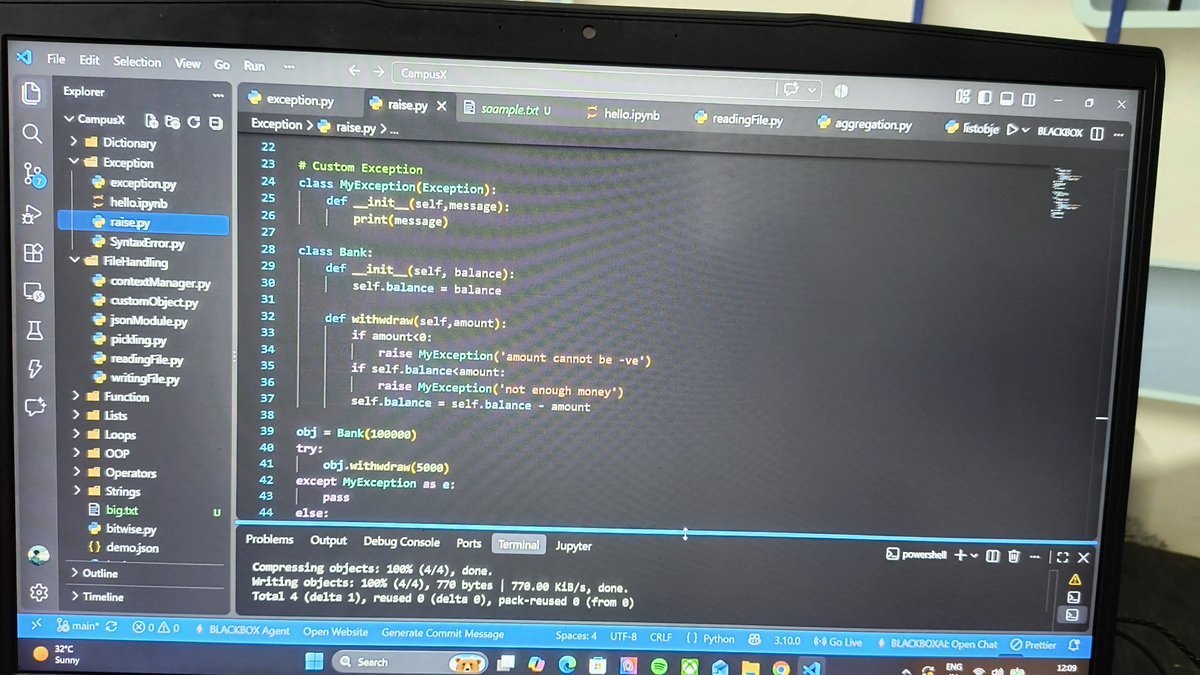Click the remote window icon in status bar

[x=37, y=624]
